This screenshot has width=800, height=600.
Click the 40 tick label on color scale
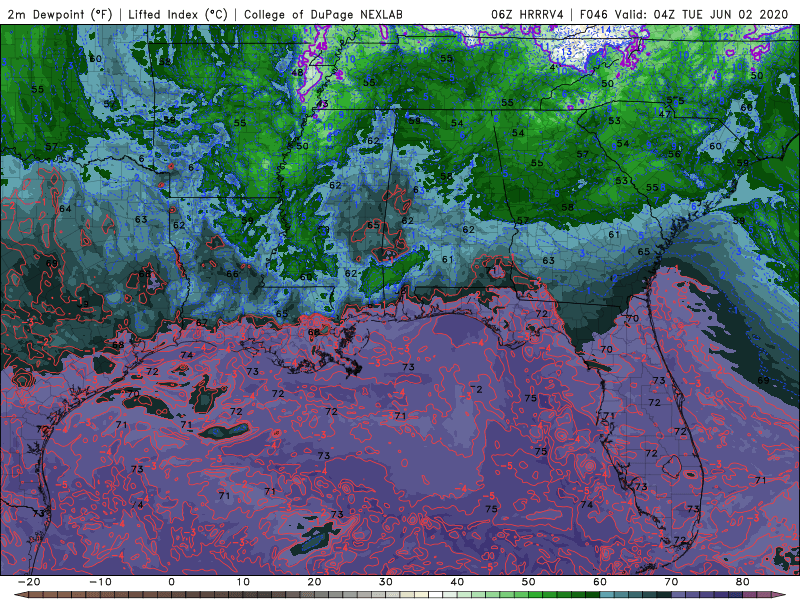[x=457, y=582]
